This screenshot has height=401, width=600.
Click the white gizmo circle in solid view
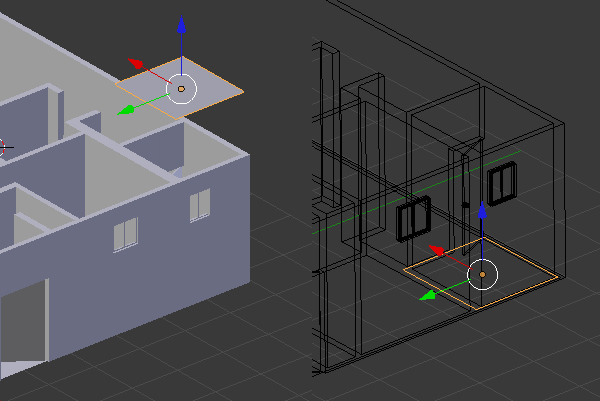(x=181, y=89)
